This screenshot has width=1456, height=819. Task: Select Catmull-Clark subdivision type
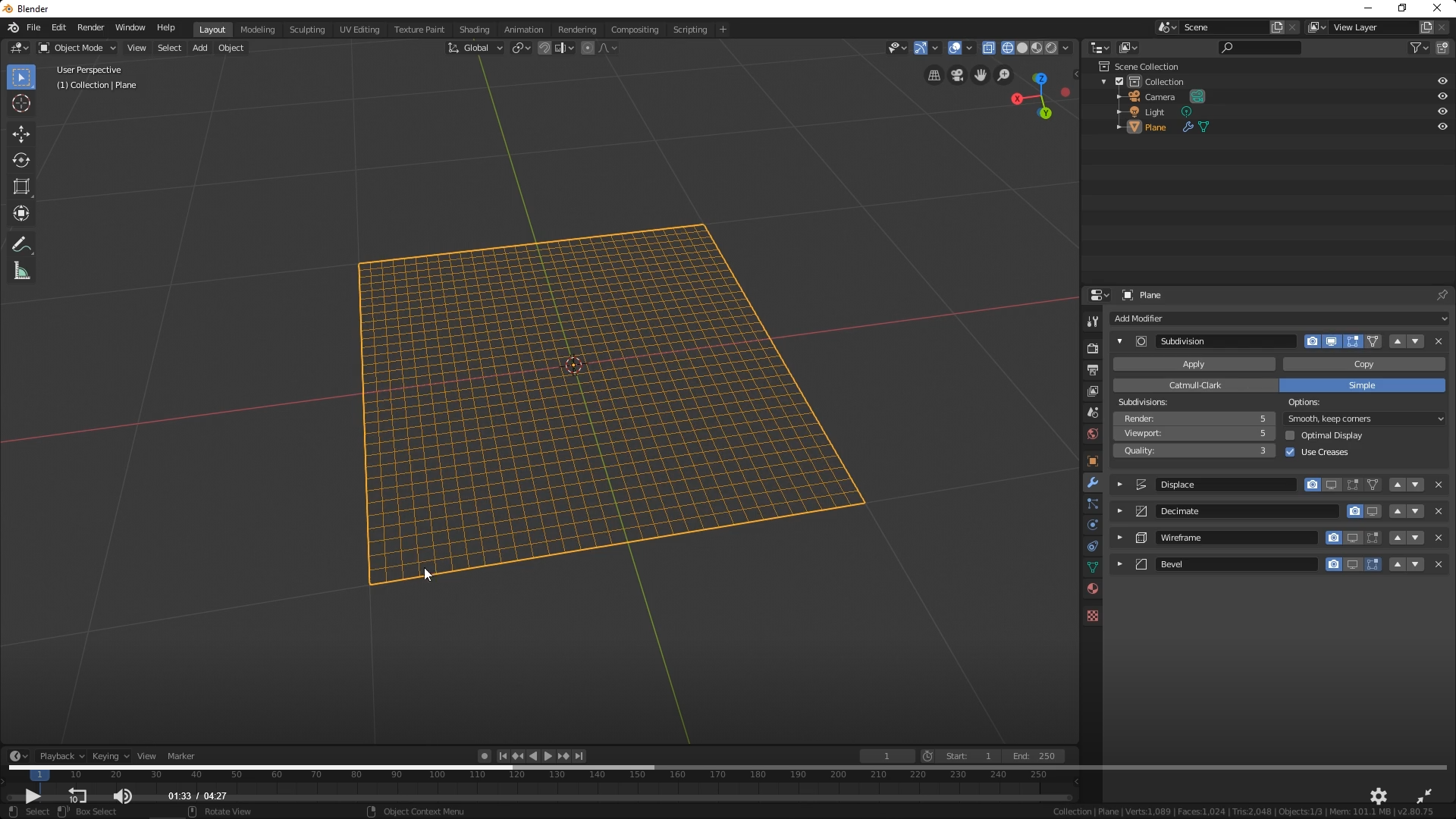[x=1195, y=385]
